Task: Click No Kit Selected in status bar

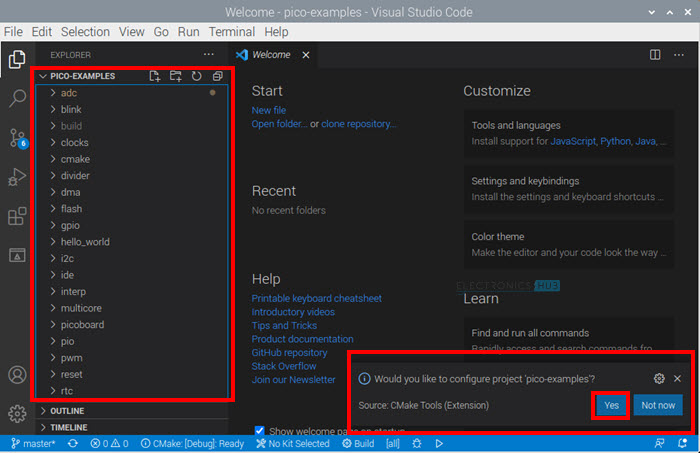Action: tap(293, 443)
